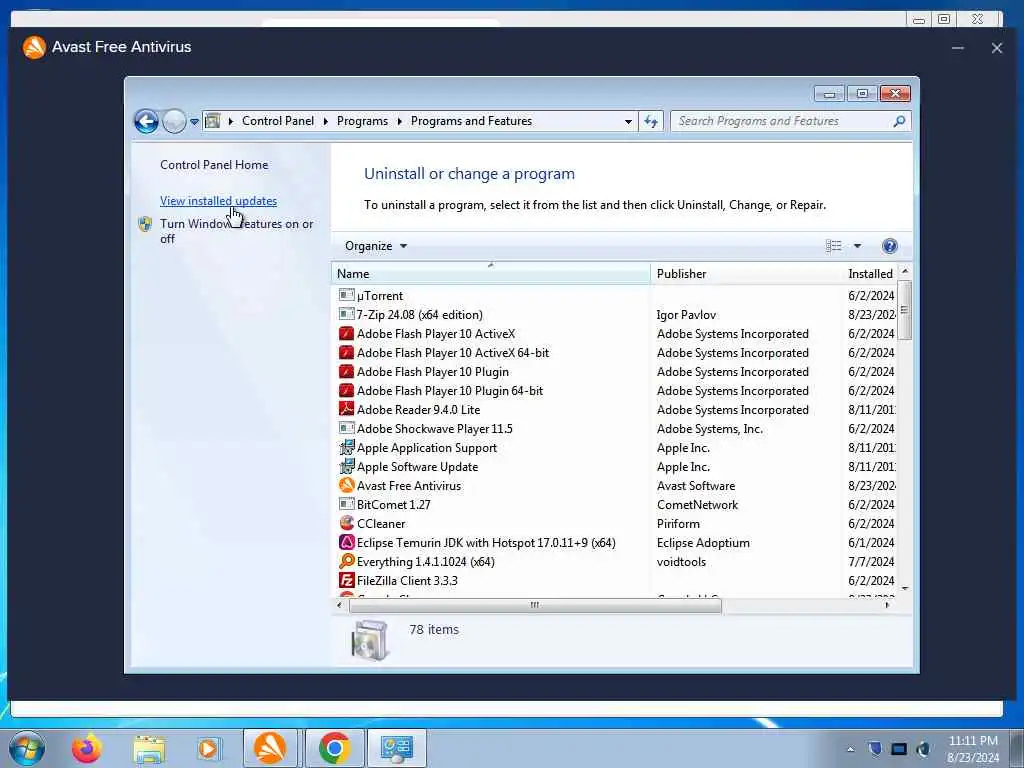Show hidden tray icons arrow
The image size is (1024, 768).
coord(850,750)
